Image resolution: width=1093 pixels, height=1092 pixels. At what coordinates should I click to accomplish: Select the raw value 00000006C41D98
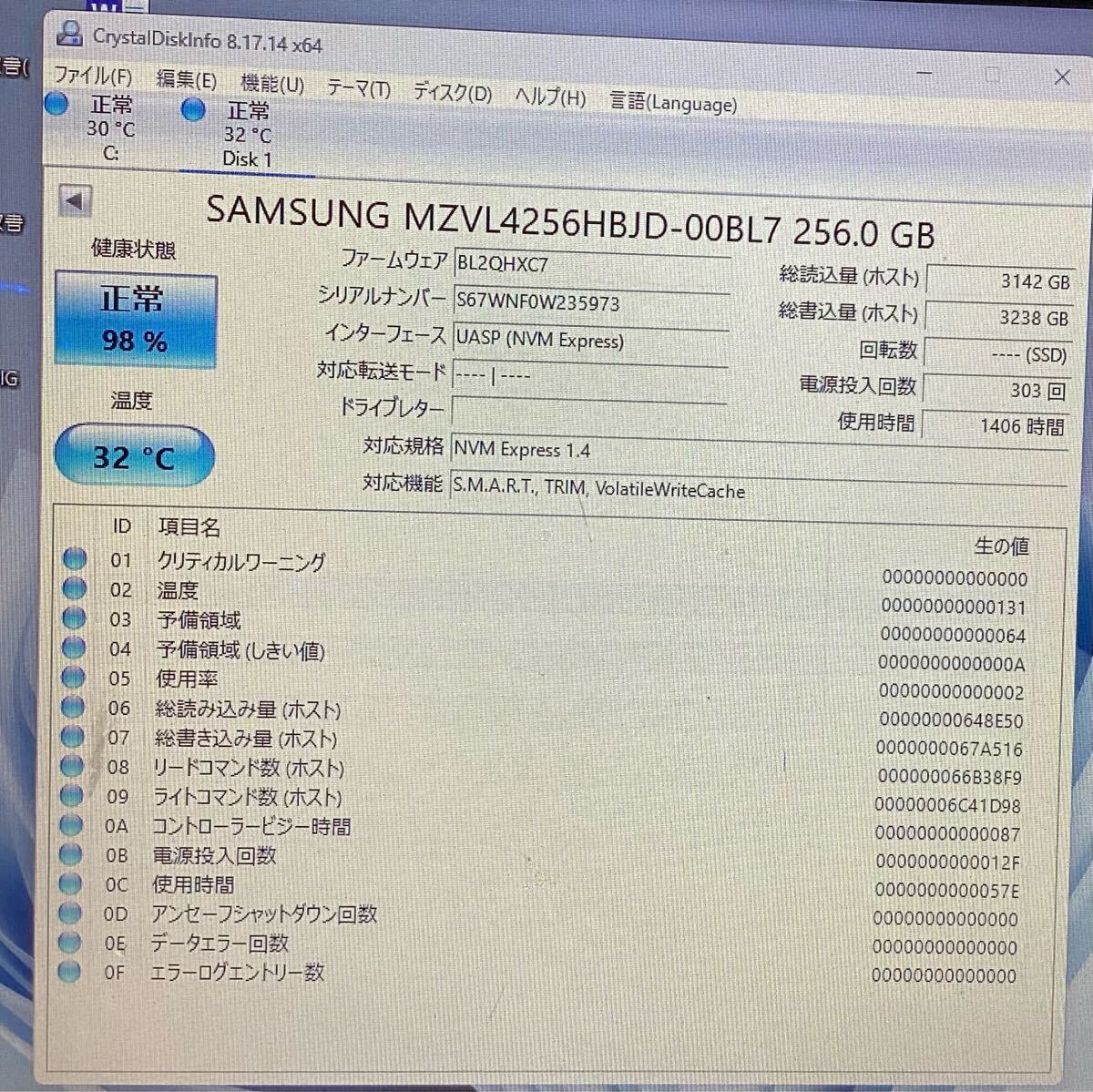tap(948, 805)
